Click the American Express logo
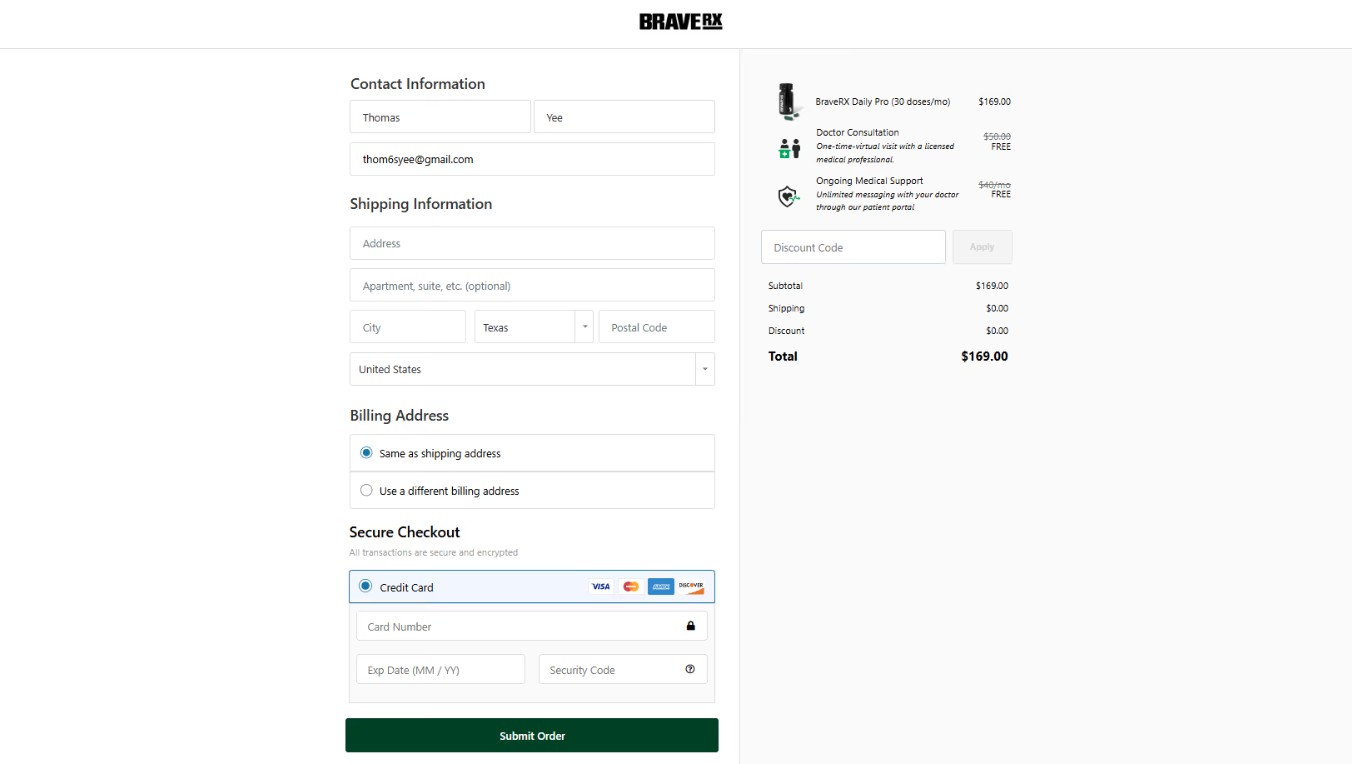This screenshot has width=1352, height=764. pyautogui.click(x=660, y=587)
